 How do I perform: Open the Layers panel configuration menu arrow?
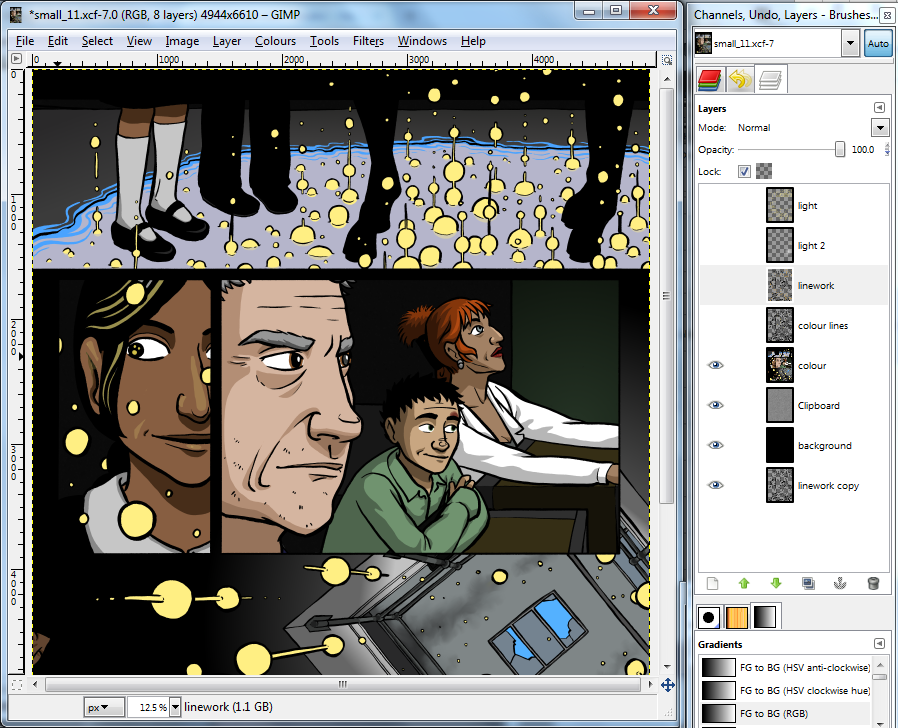879,108
